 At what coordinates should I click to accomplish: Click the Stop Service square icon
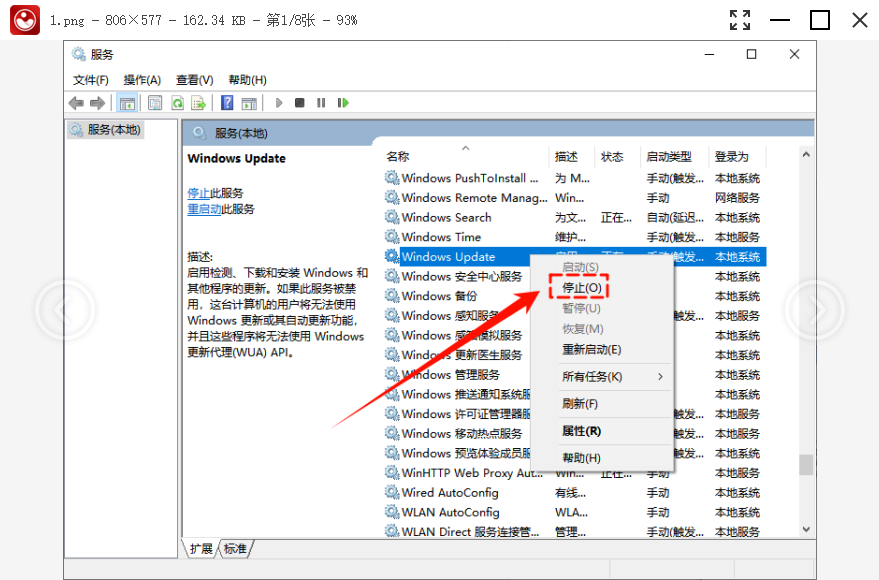pyautogui.click(x=300, y=103)
